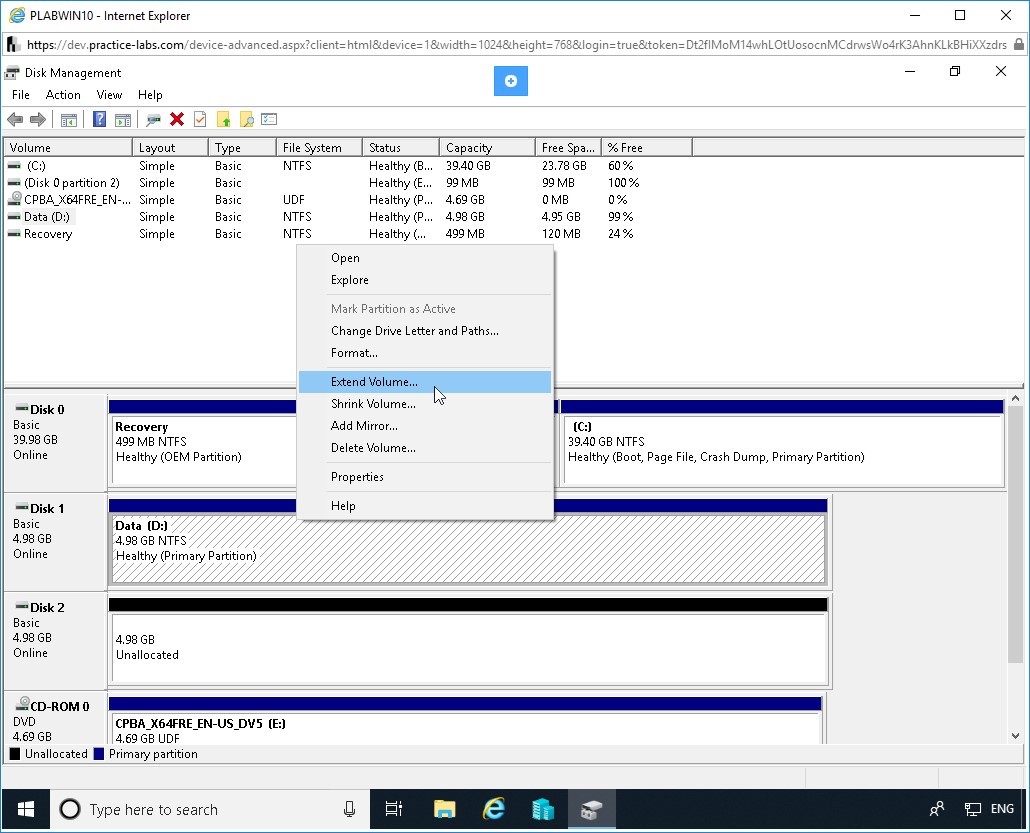Click the checklist settings toolbar icon
The image size is (1030, 833).
click(x=269, y=120)
